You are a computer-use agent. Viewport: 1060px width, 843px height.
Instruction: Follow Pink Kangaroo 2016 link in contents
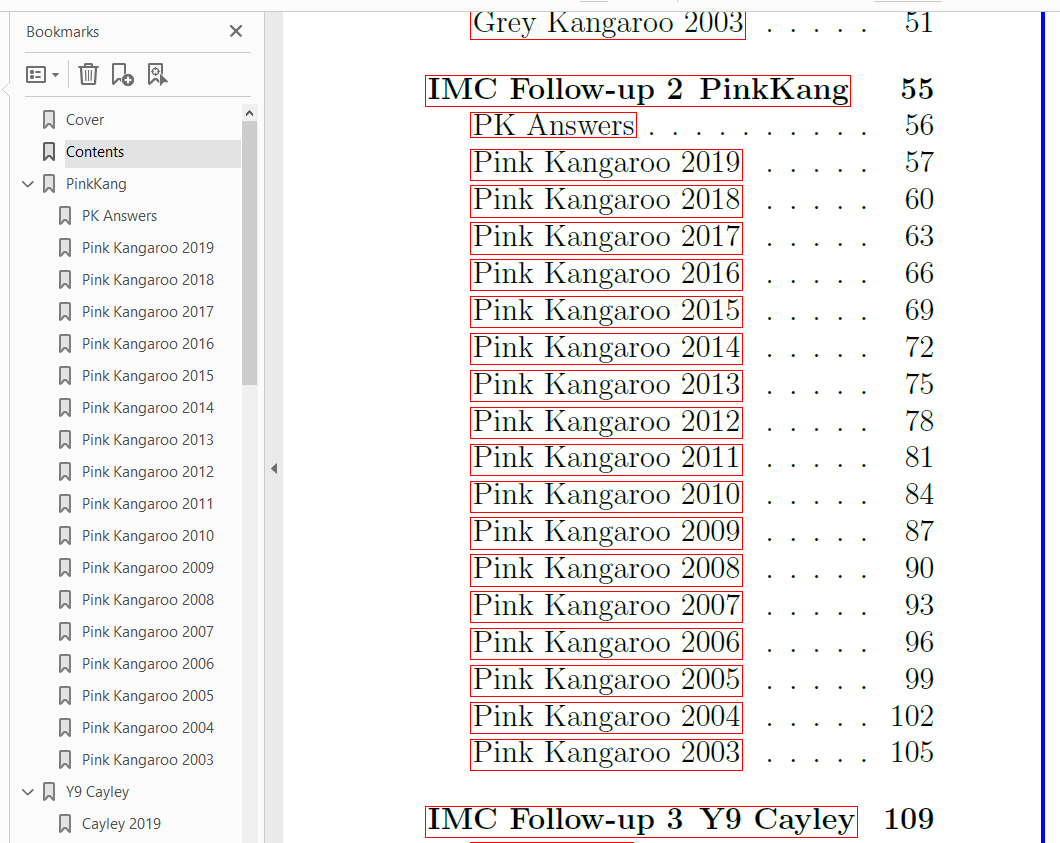pos(606,275)
